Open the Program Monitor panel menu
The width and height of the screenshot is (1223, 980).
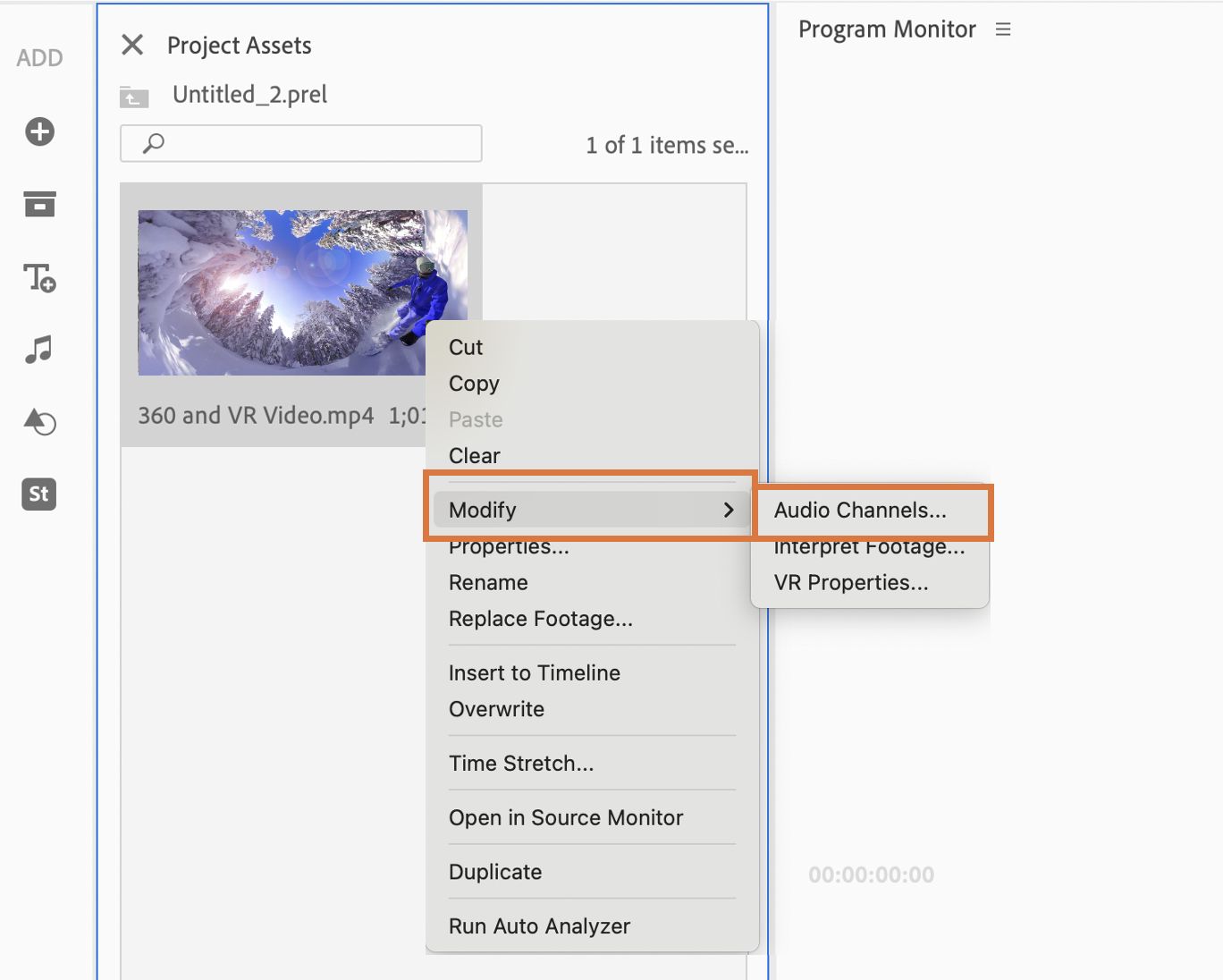tap(1003, 30)
